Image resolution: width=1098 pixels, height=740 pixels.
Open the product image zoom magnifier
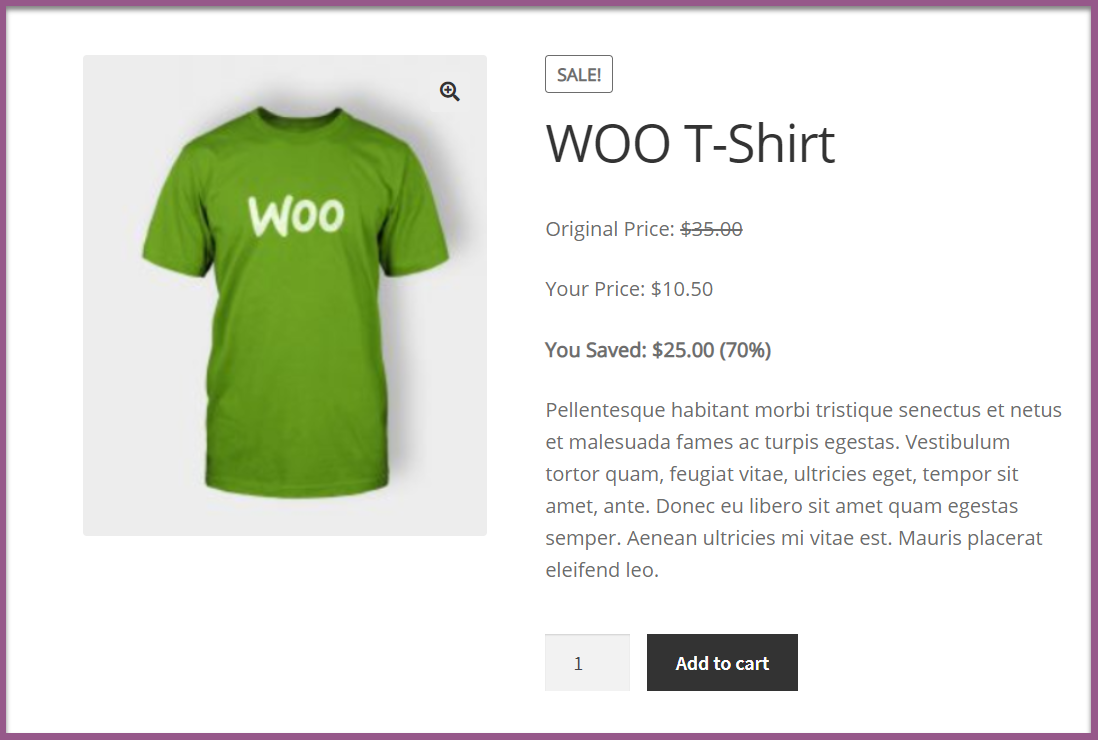coord(450,92)
